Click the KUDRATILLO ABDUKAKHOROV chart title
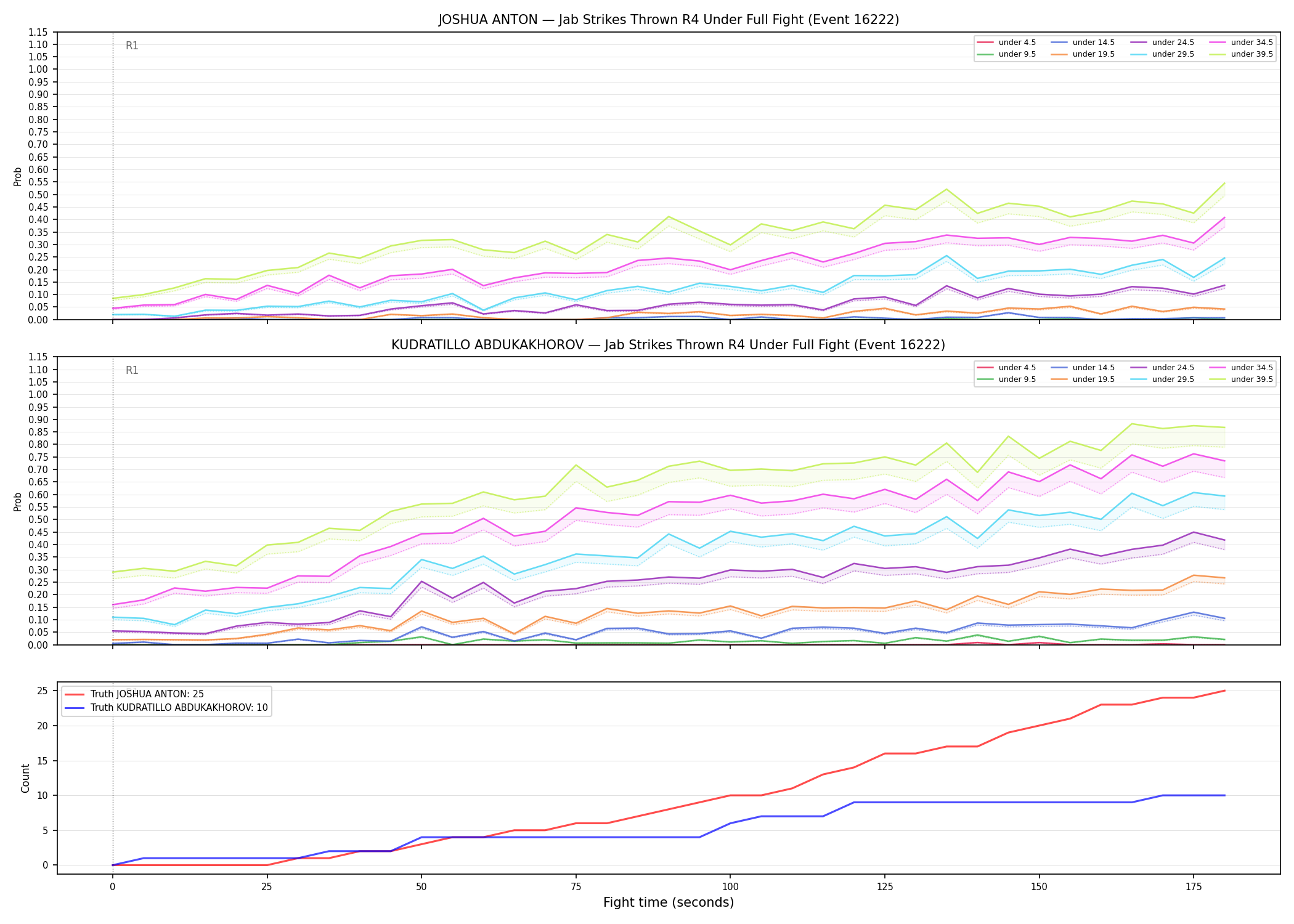The image size is (1294, 924). 669,345
